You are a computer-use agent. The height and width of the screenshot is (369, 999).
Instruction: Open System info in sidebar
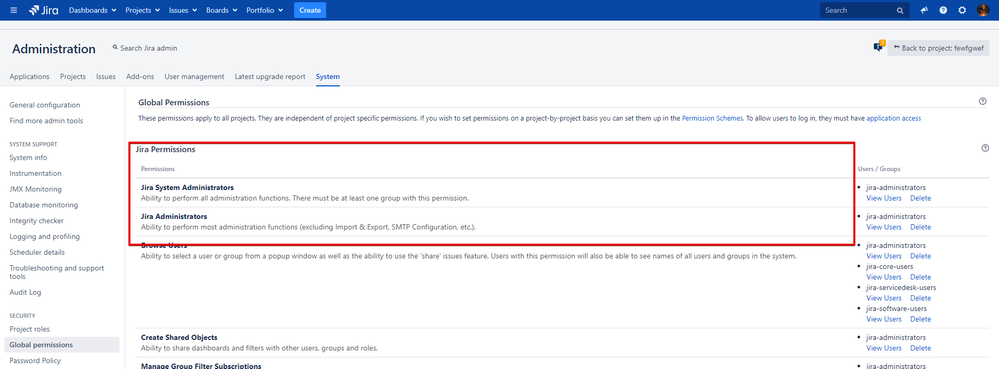(x=28, y=157)
